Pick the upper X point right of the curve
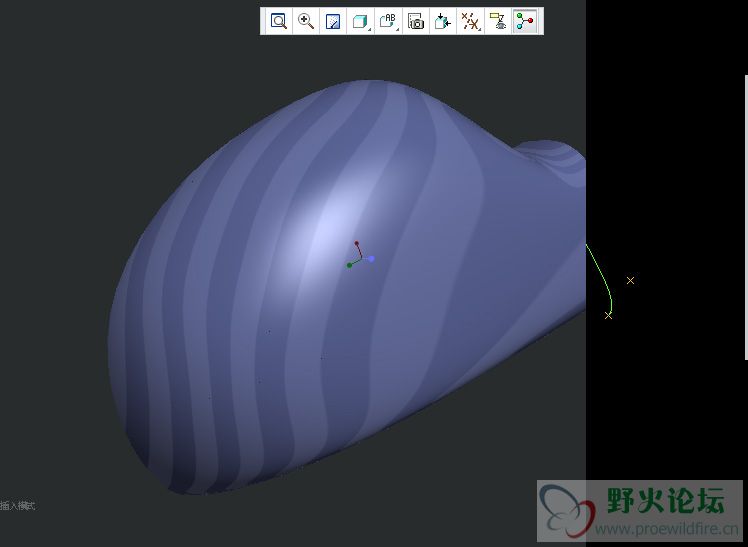The image size is (748, 547). [x=630, y=280]
